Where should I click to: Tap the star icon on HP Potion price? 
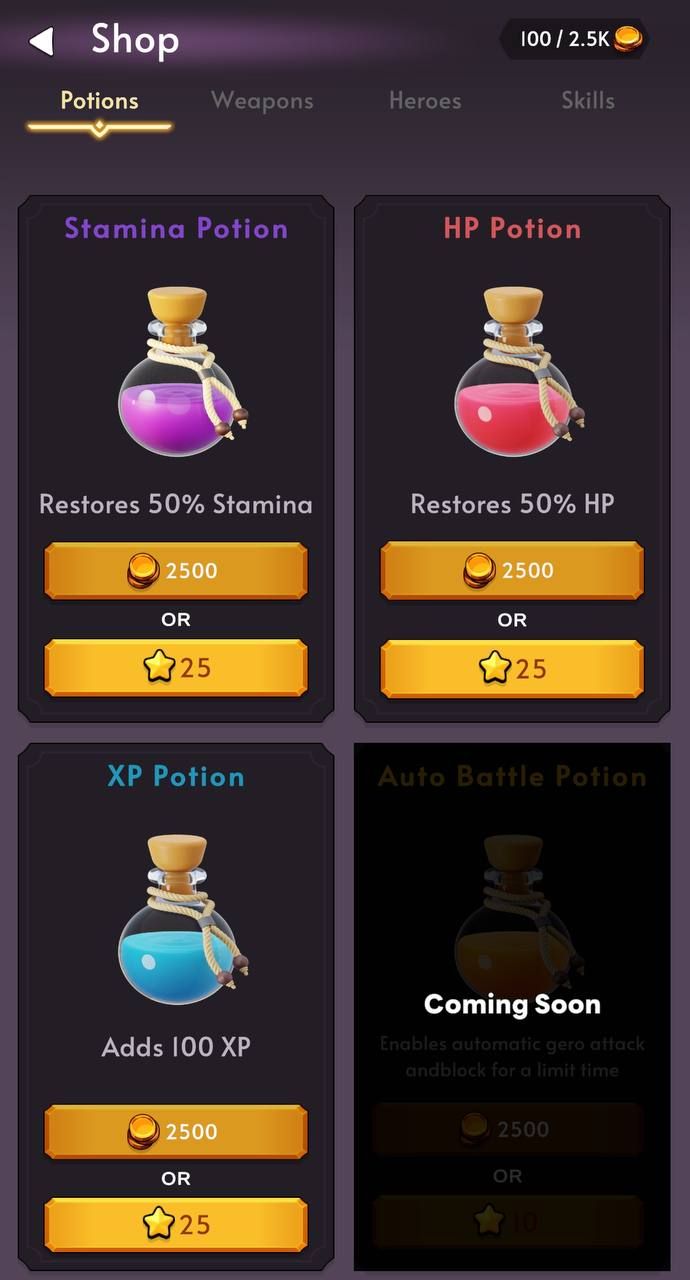495,667
